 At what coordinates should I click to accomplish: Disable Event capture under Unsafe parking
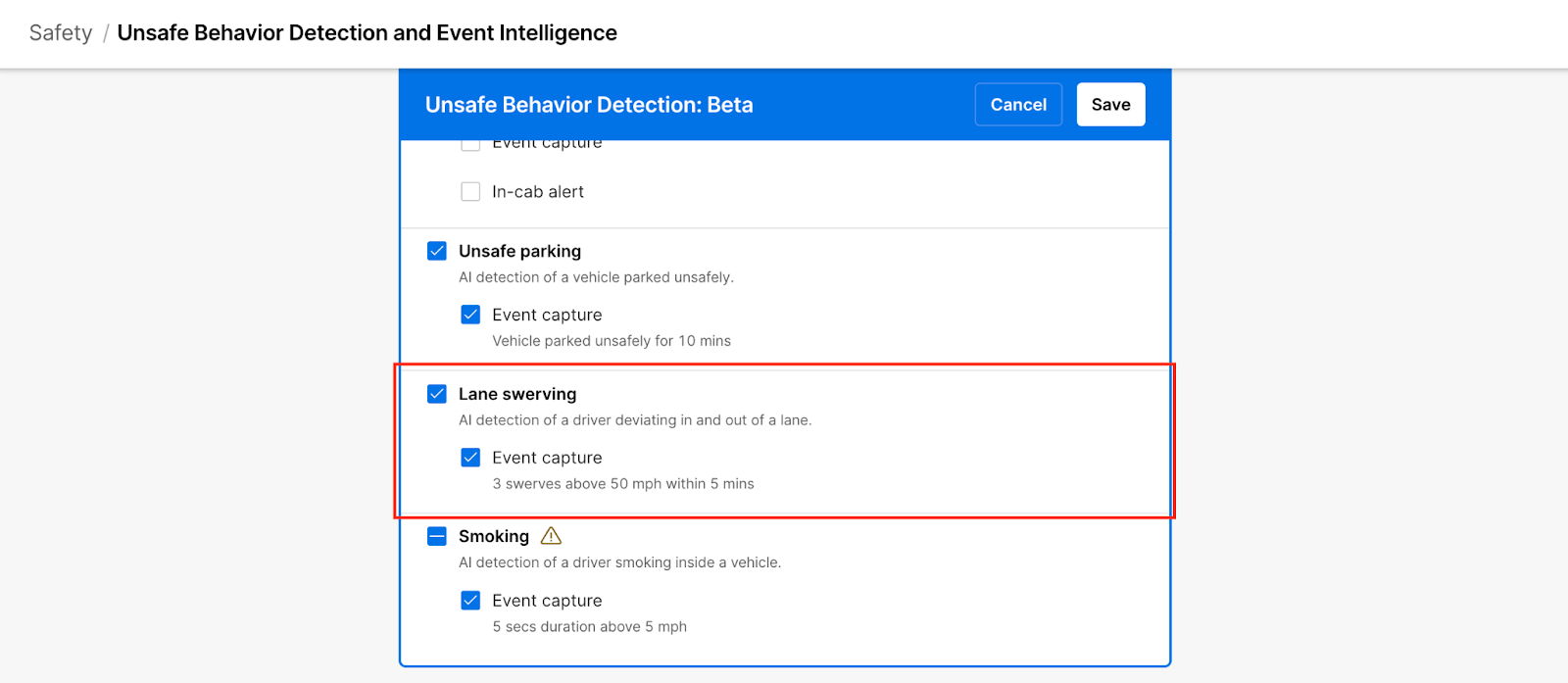[470, 315]
